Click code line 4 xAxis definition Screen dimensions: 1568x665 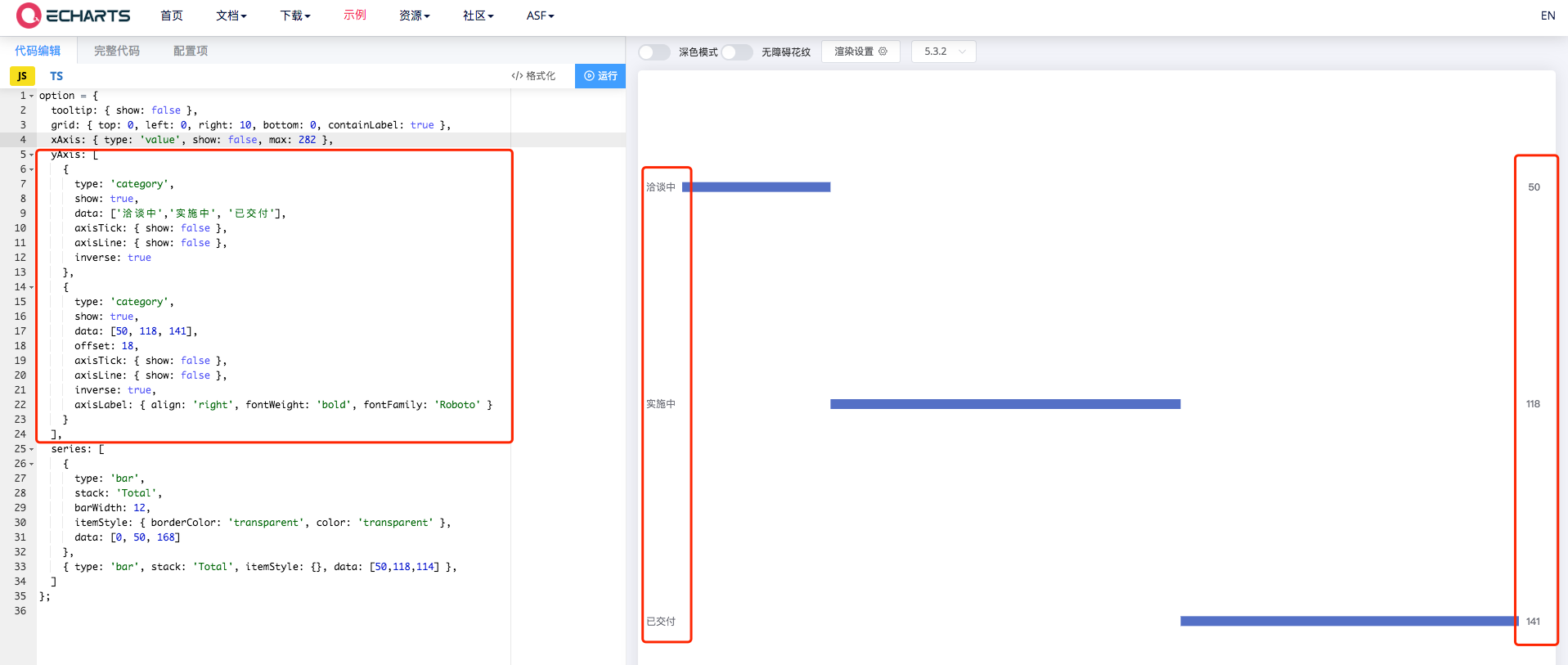[191, 140]
